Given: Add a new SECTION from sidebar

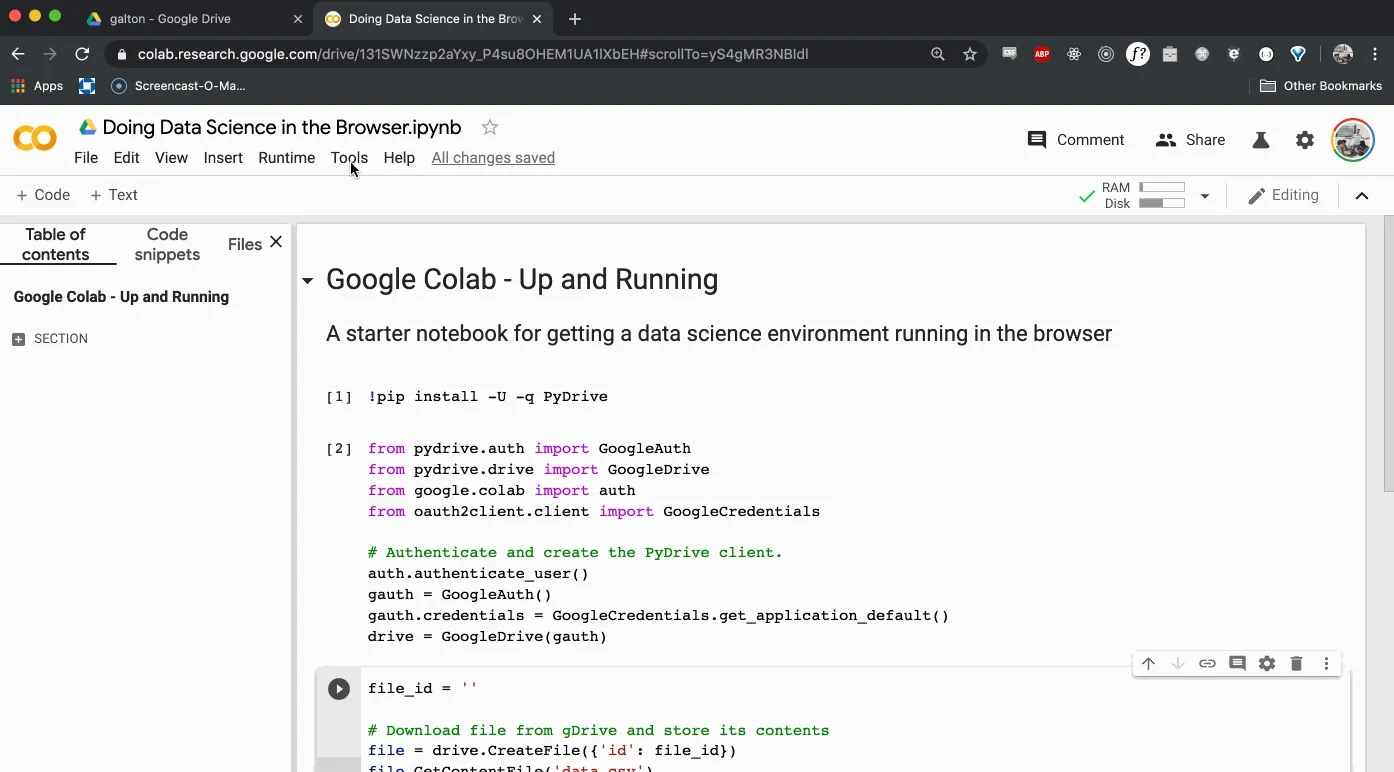Looking at the screenshot, I should 50,339.
